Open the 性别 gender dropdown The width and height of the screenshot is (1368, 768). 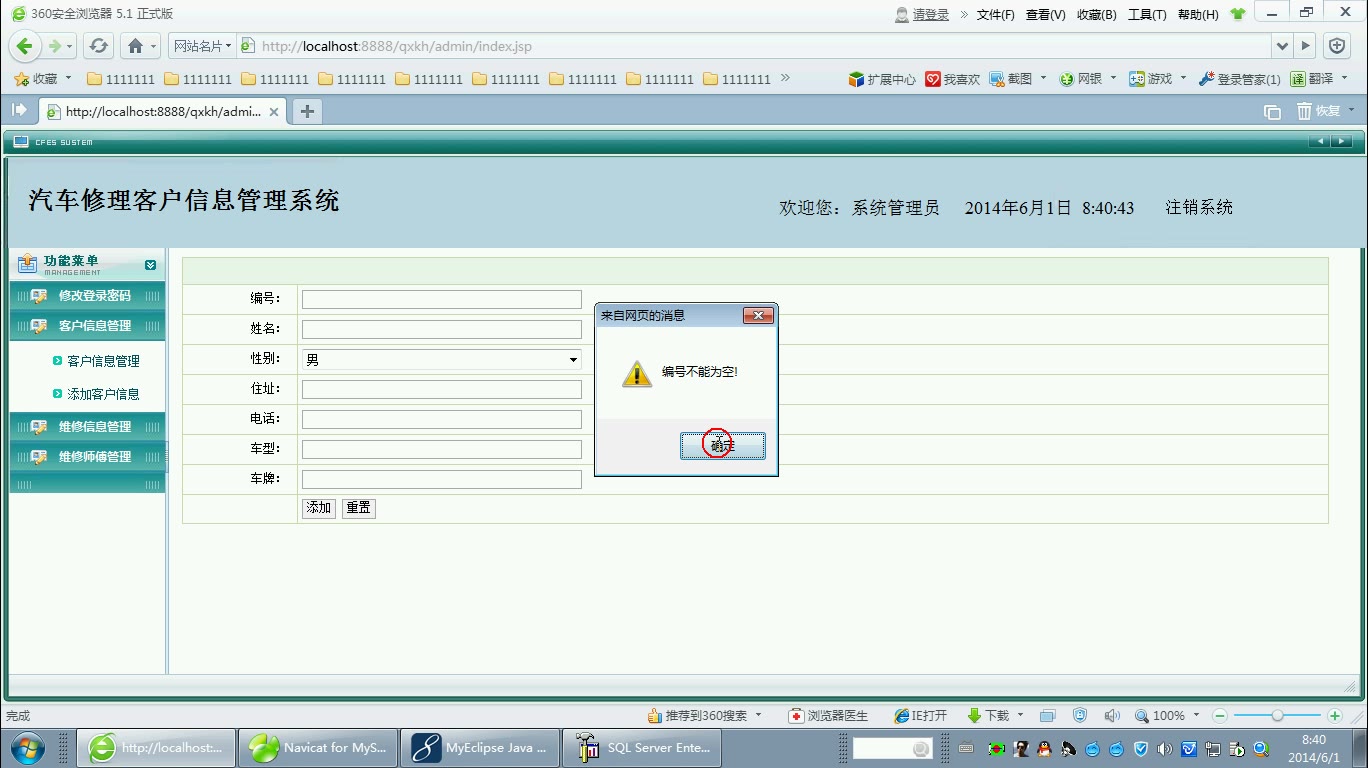click(x=441, y=360)
